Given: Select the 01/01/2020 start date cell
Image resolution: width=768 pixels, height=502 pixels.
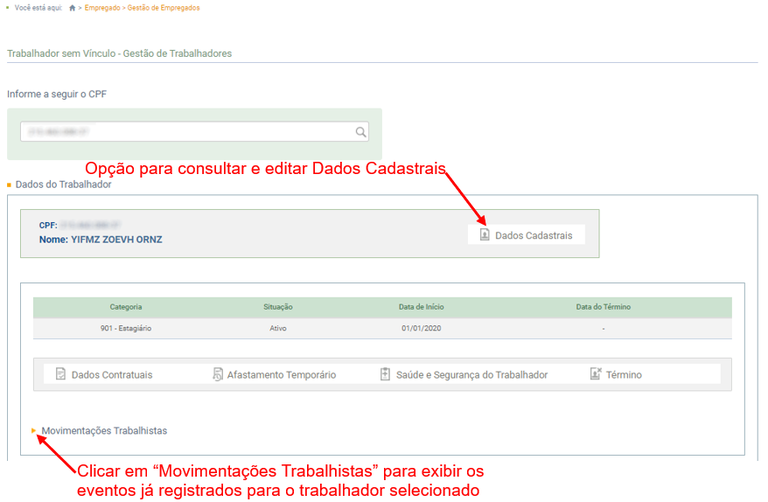Looking at the screenshot, I should (421, 328).
